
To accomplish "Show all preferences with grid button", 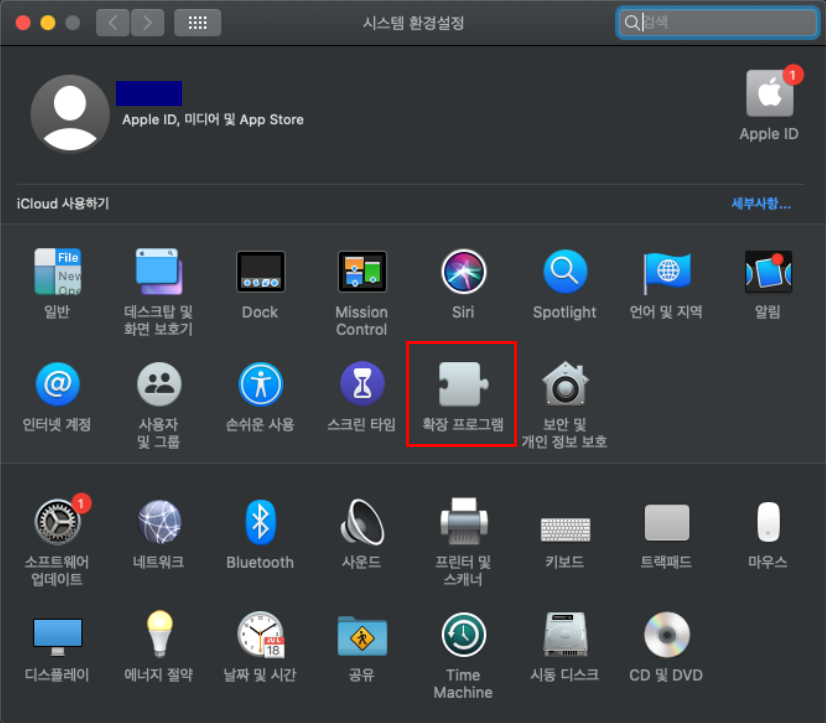I will point(198,23).
